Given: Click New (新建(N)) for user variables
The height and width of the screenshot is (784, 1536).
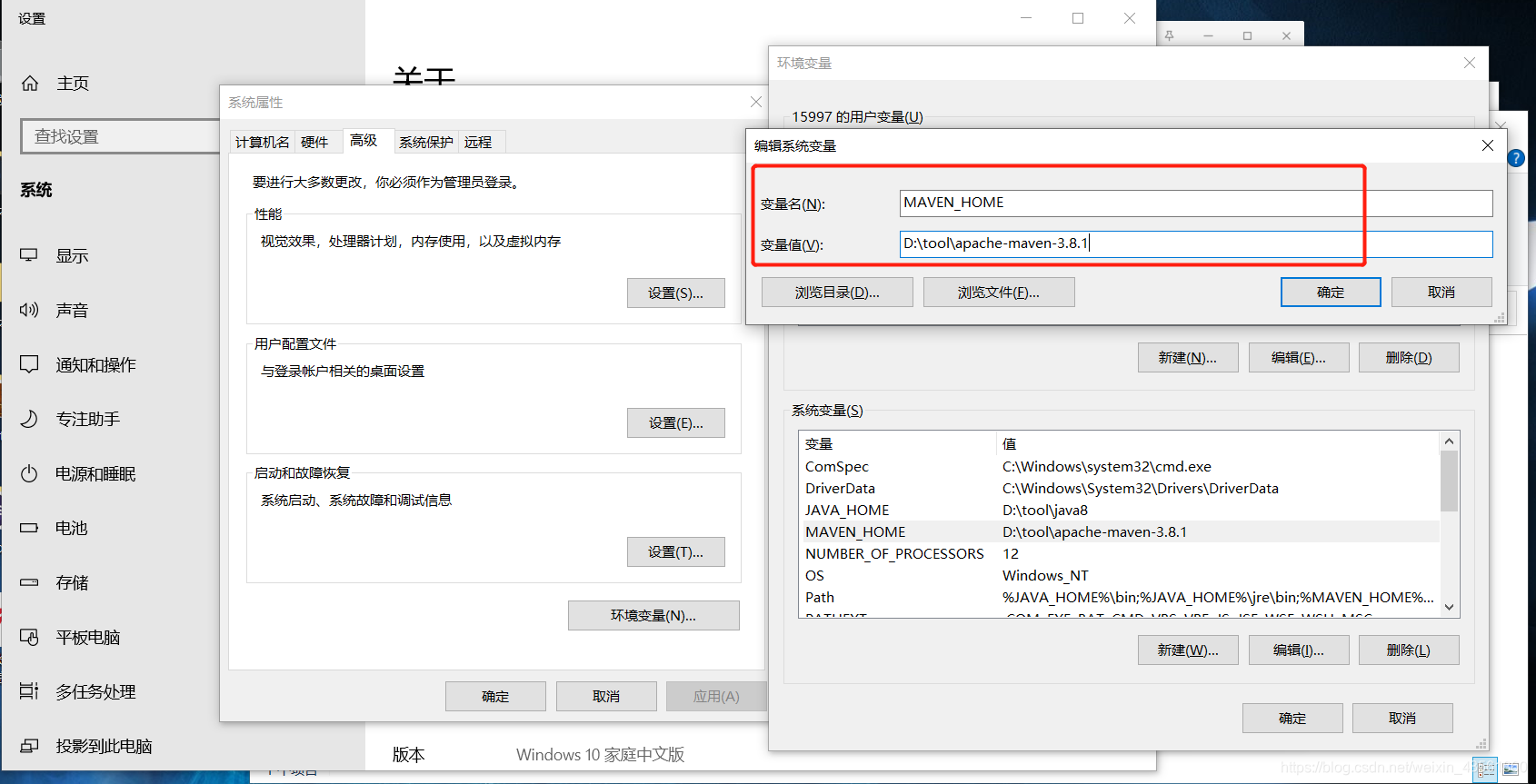Looking at the screenshot, I should pyautogui.click(x=1188, y=358).
